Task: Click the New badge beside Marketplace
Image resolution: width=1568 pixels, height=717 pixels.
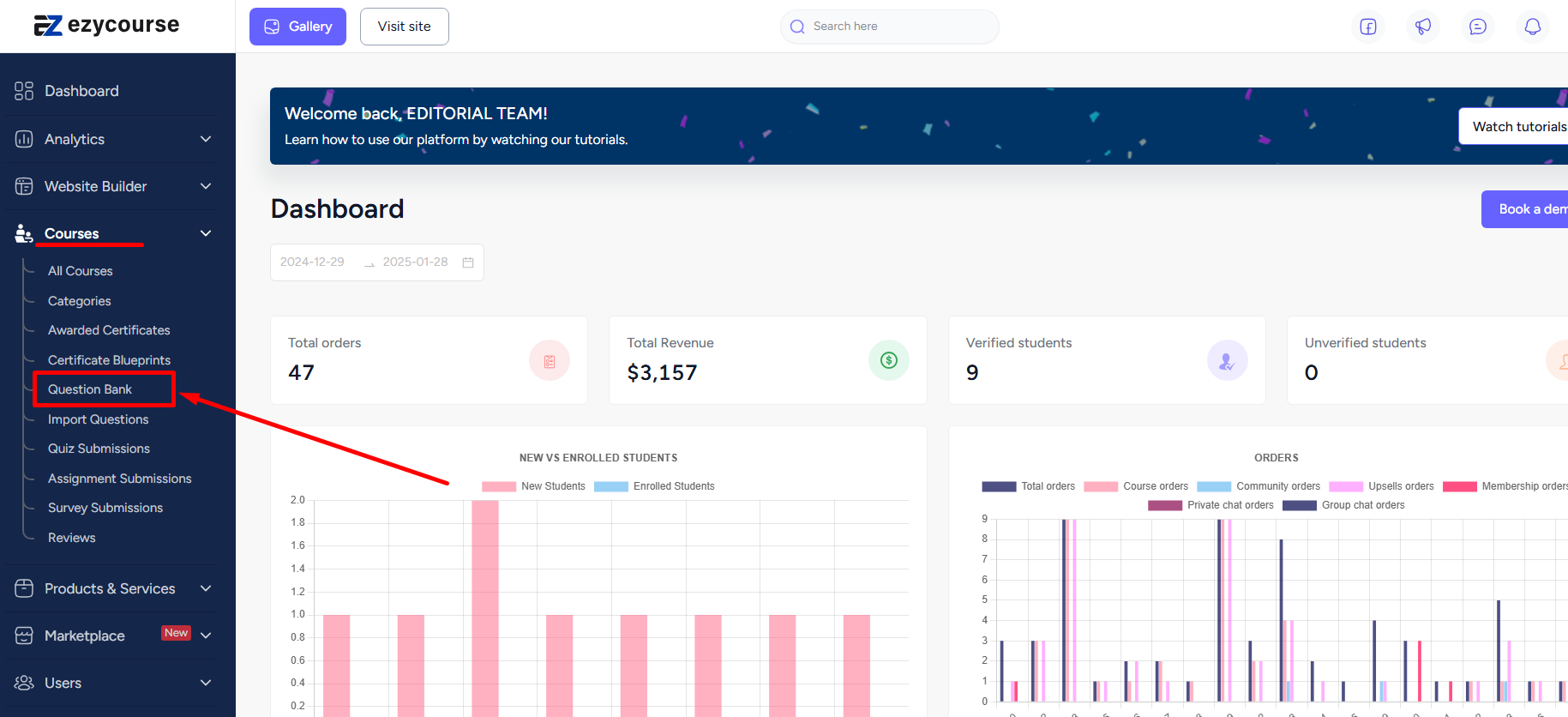Action: 176,633
